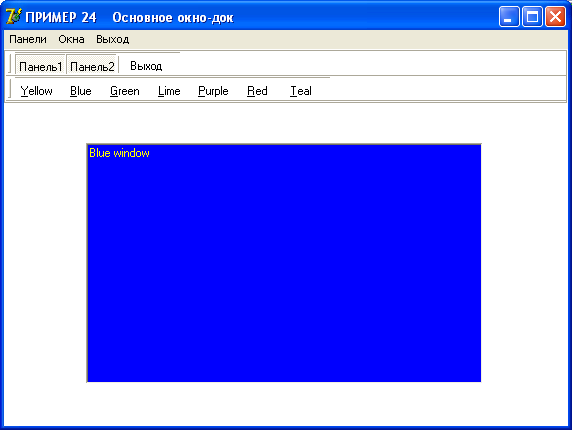Image resolution: width=572 pixels, height=430 pixels.
Task: Open the Окна menu
Action: pyautogui.click(x=72, y=39)
